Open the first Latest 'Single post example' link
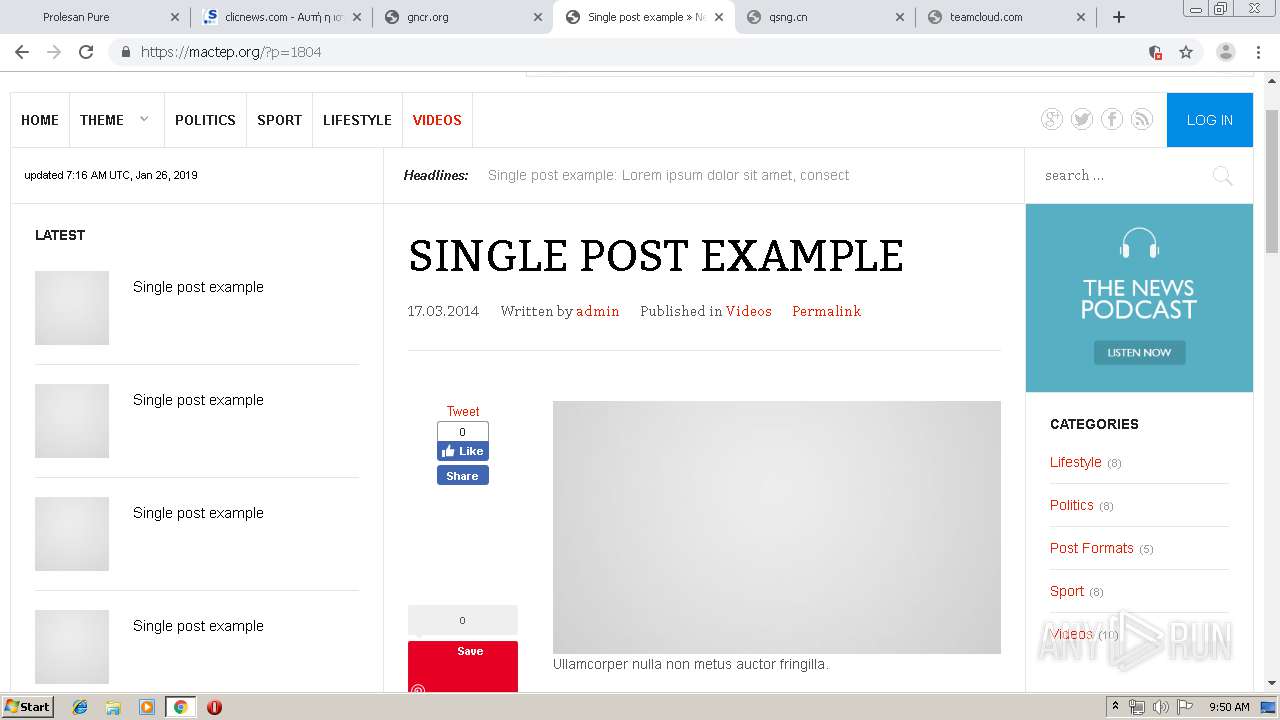The width and height of the screenshot is (1280, 720). tap(198, 287)
